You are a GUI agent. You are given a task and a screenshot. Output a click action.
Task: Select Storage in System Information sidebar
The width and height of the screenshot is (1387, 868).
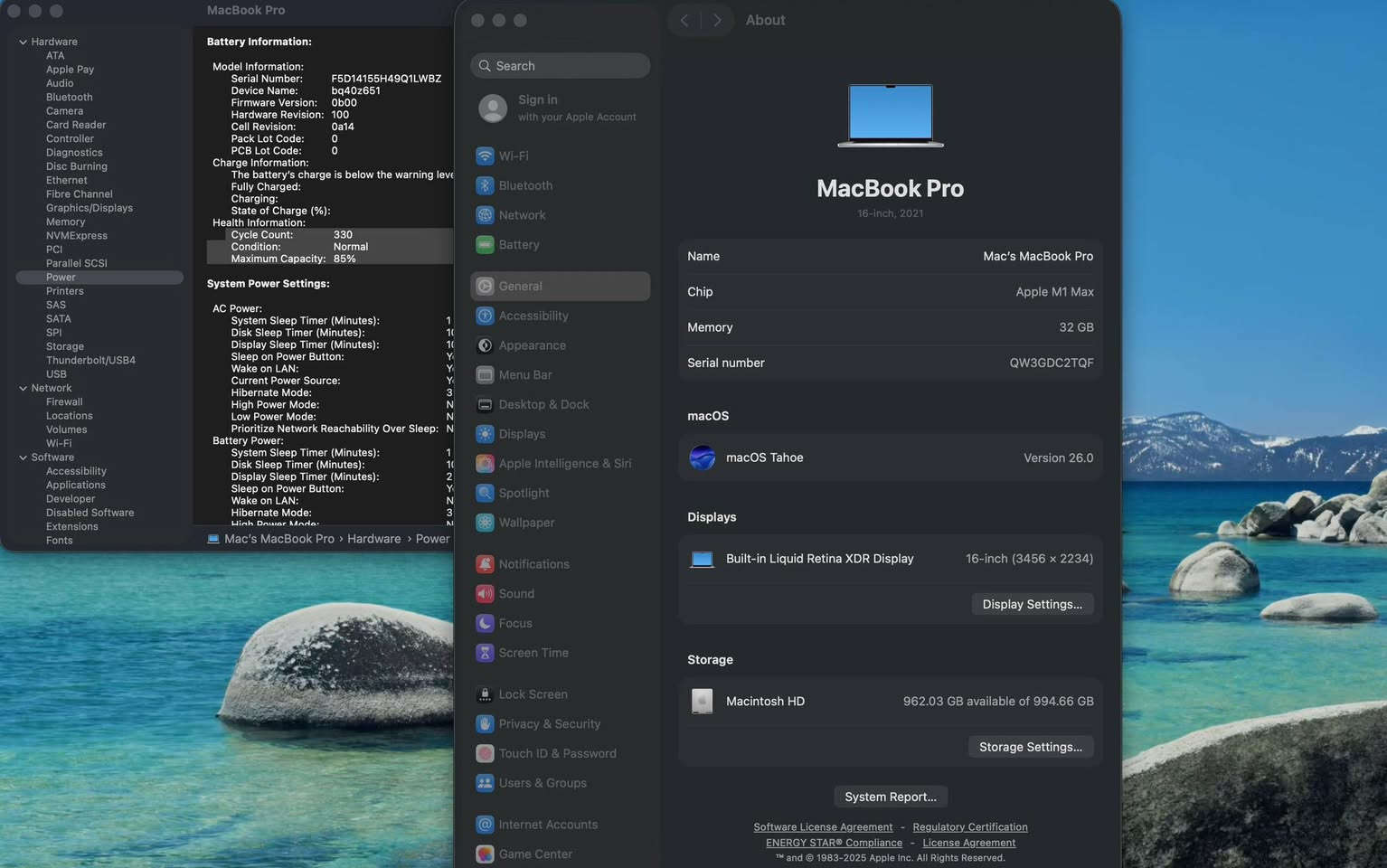[65, 346]
